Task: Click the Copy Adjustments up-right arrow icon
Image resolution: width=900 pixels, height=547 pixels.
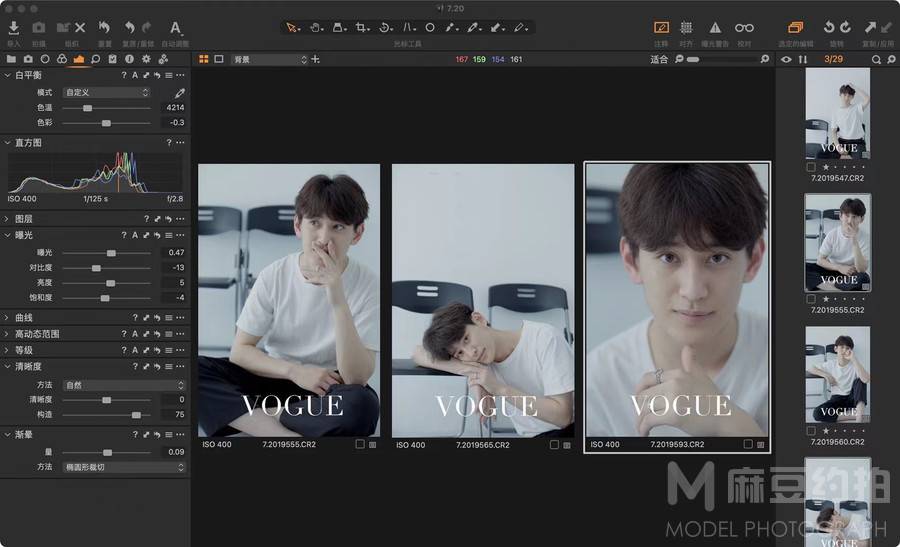Action: click(871, 27)
